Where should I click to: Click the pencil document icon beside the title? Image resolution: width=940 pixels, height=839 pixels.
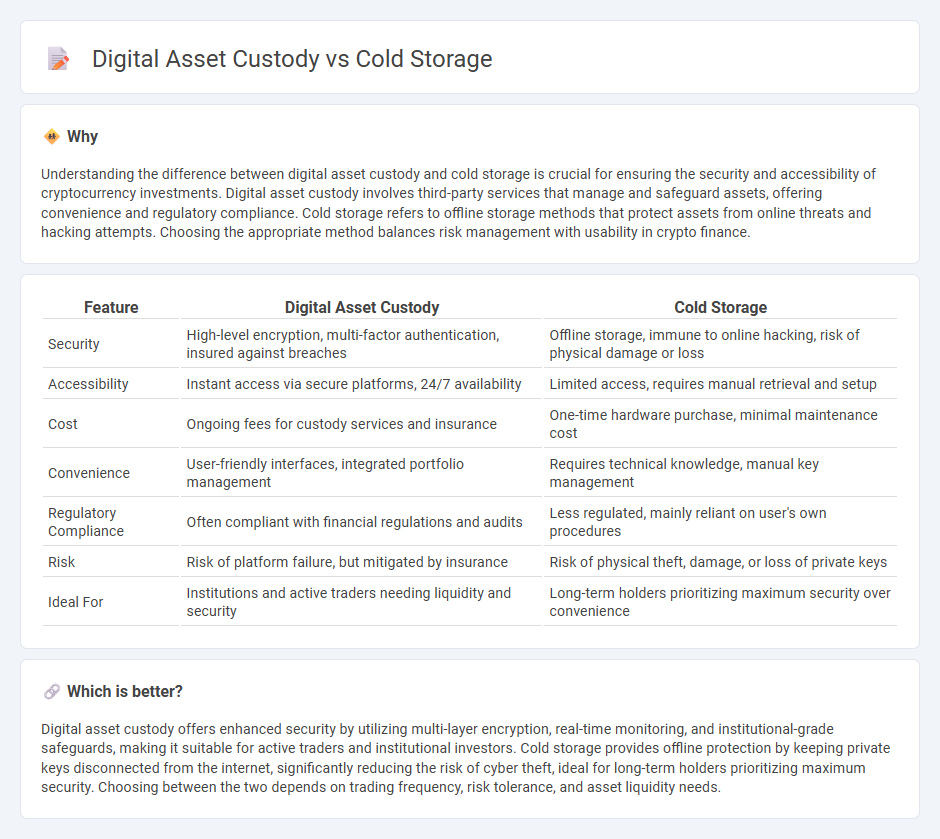tap(58, 59)
